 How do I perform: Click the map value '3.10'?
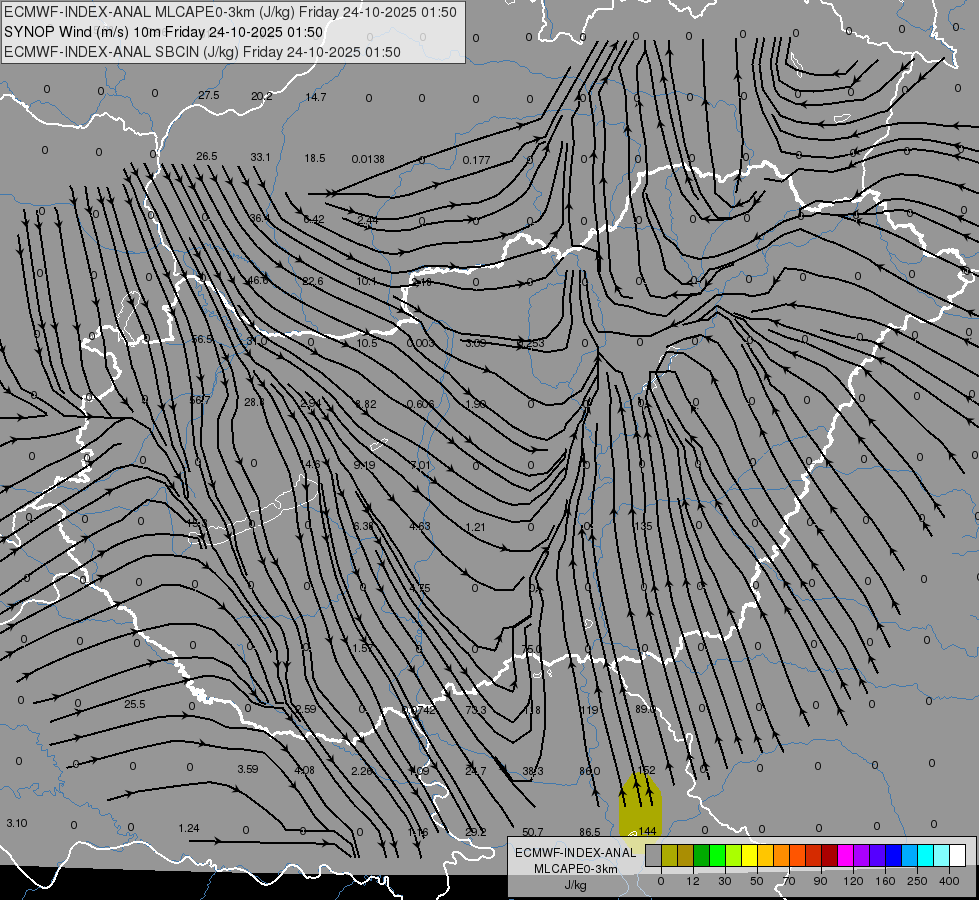click(17, 823)
